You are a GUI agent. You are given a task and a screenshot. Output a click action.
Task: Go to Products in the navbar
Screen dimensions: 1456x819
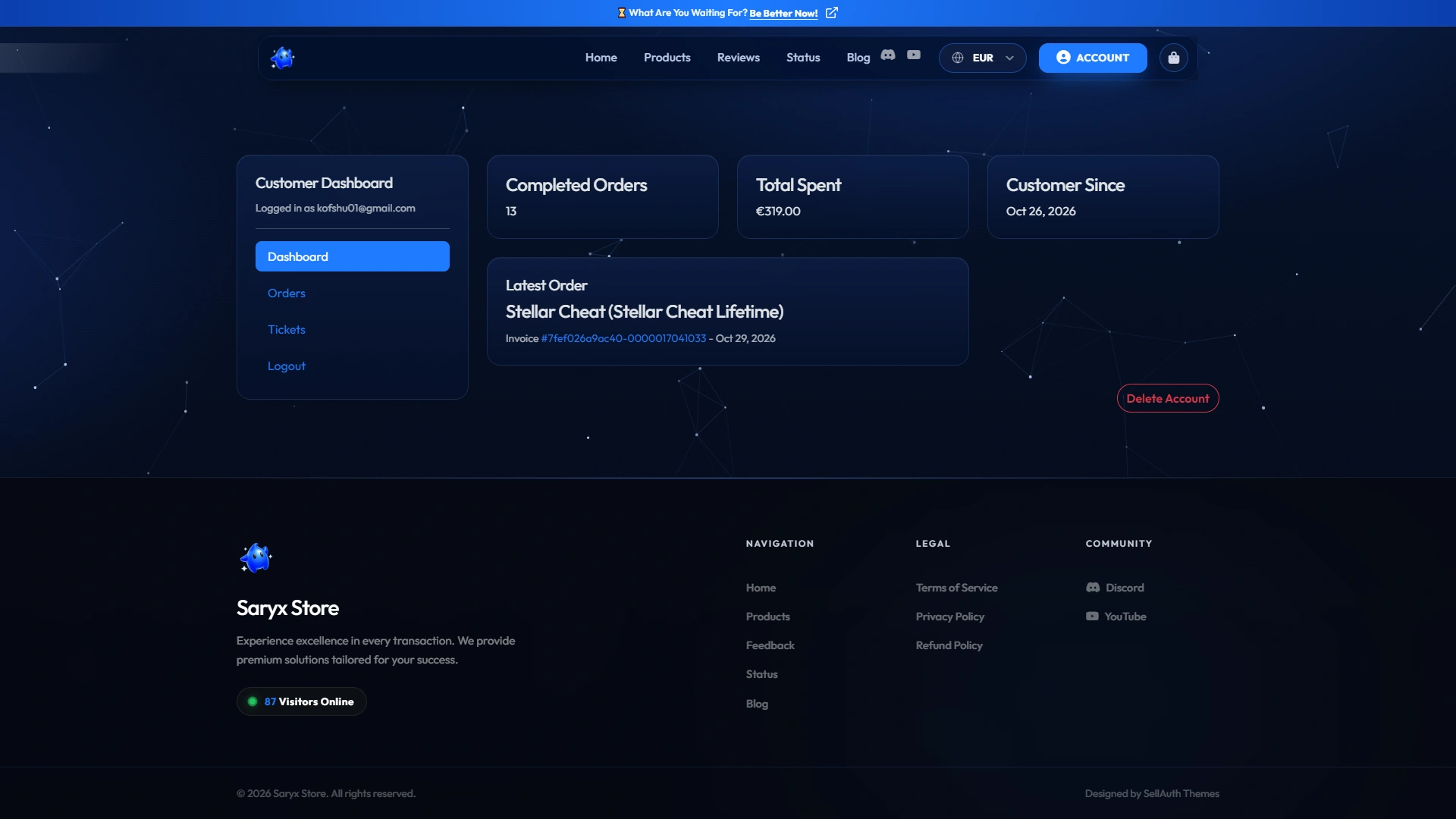click(x=667, y=58)
